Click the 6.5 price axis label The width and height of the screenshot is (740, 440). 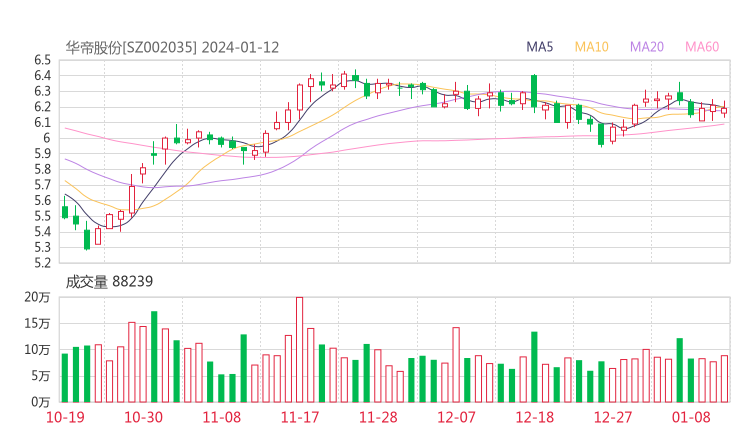(42, 60)
